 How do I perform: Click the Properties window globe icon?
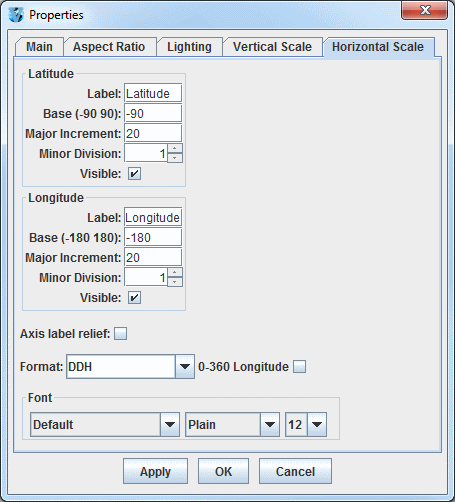point(16,15)
